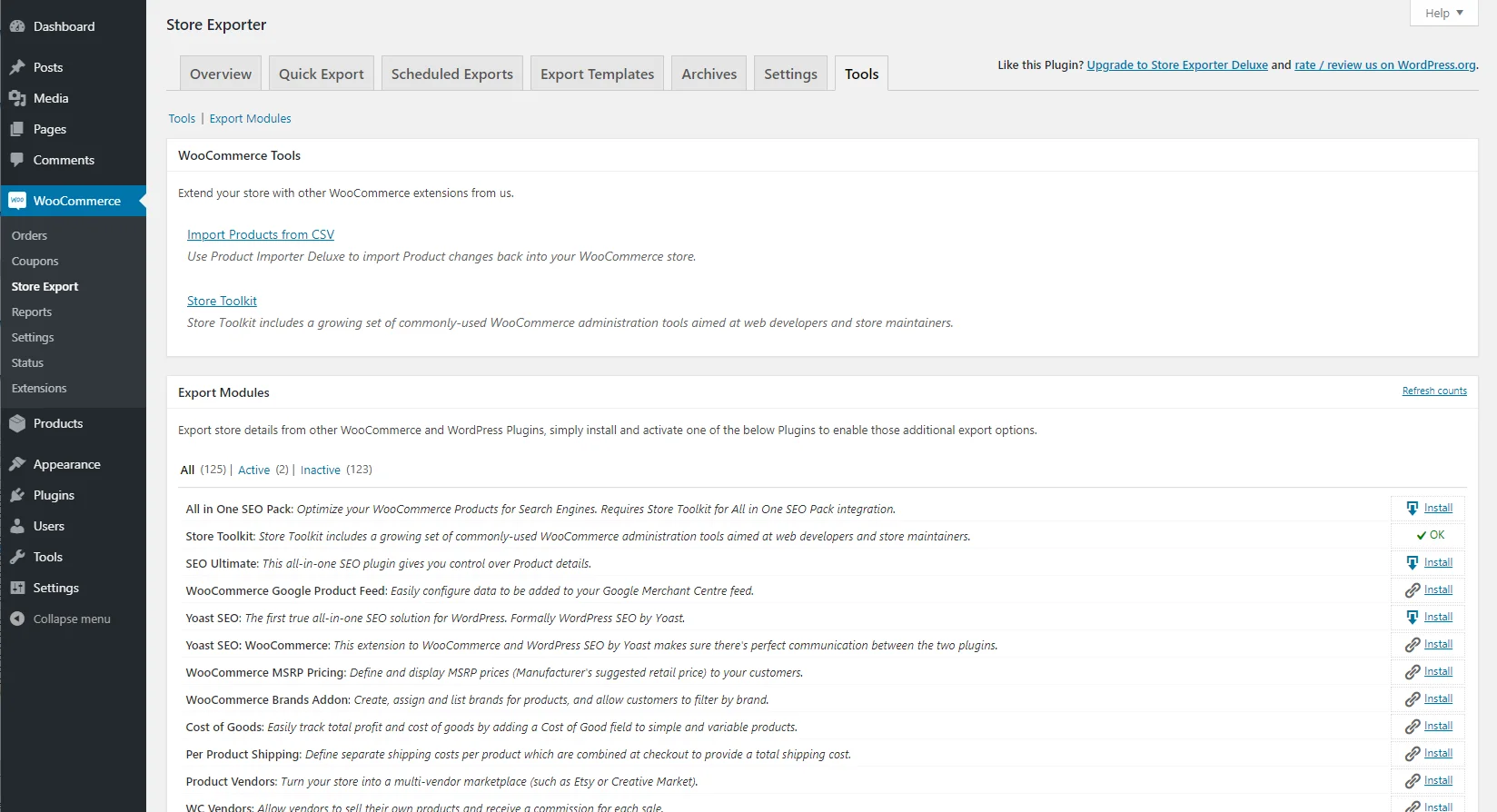Image resolution: width=1497 pixels, height=812 pixels.
Task: Click link icon for WooCommerce Brands Addon
Action: 1413,699
